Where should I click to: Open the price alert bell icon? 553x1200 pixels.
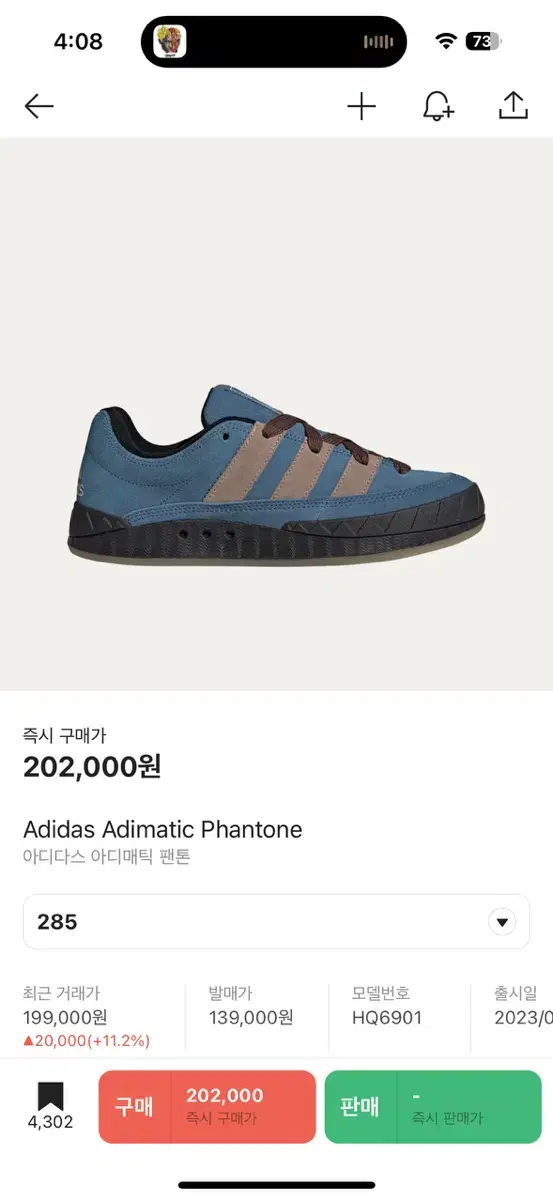click(438, 106)
